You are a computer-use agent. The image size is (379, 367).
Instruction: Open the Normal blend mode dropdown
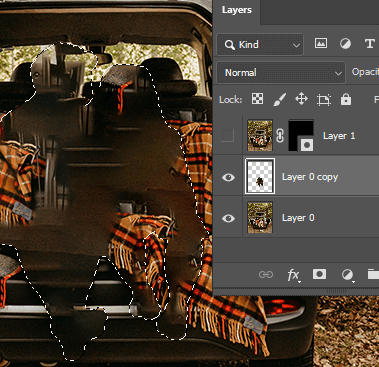281,72
